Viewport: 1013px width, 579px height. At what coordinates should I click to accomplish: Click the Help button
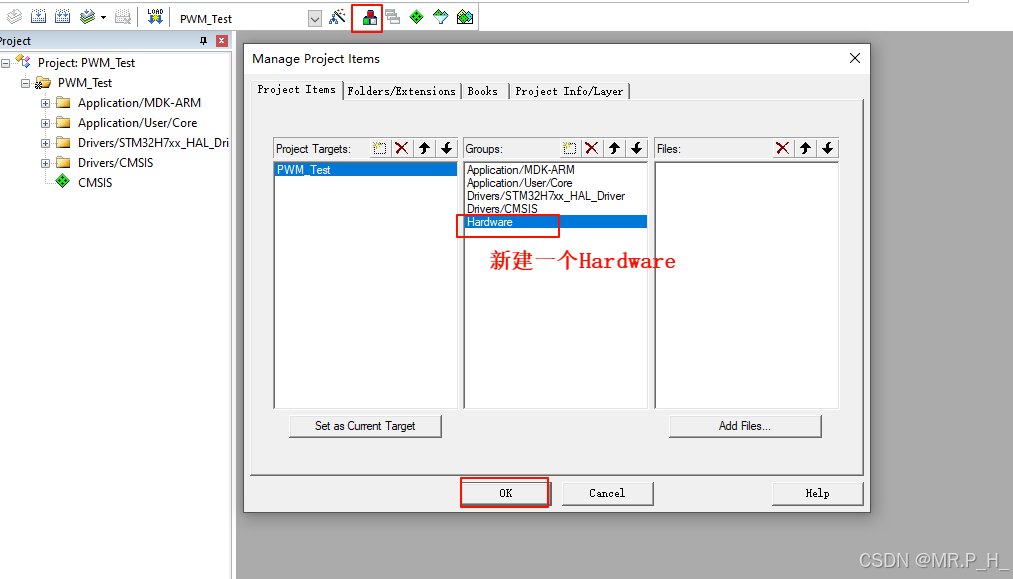click(x=817, y=494)
